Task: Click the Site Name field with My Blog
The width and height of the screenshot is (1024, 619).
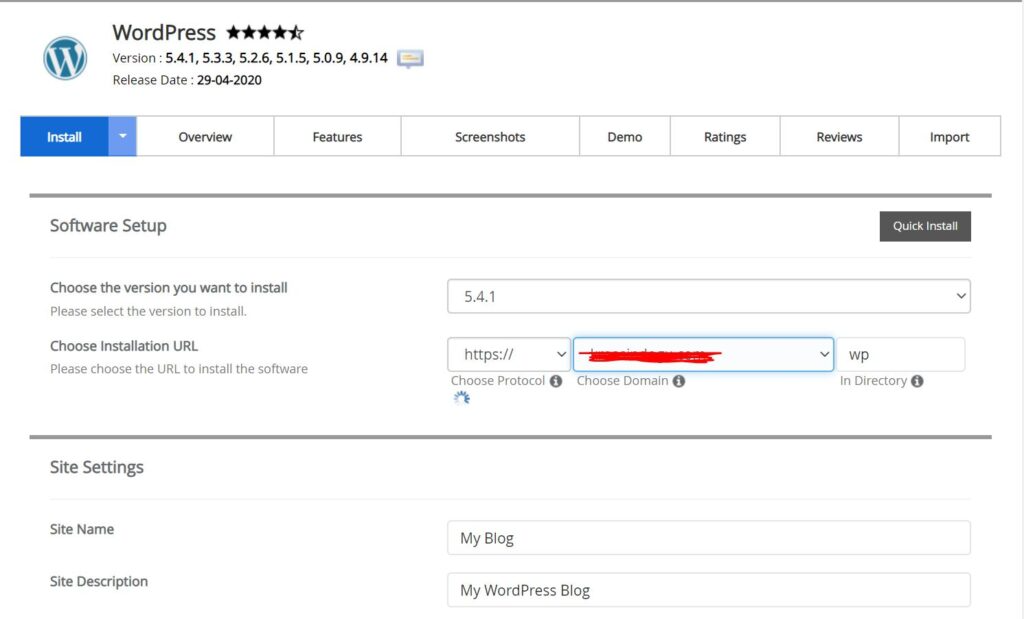Action: (x=709, y=538)
